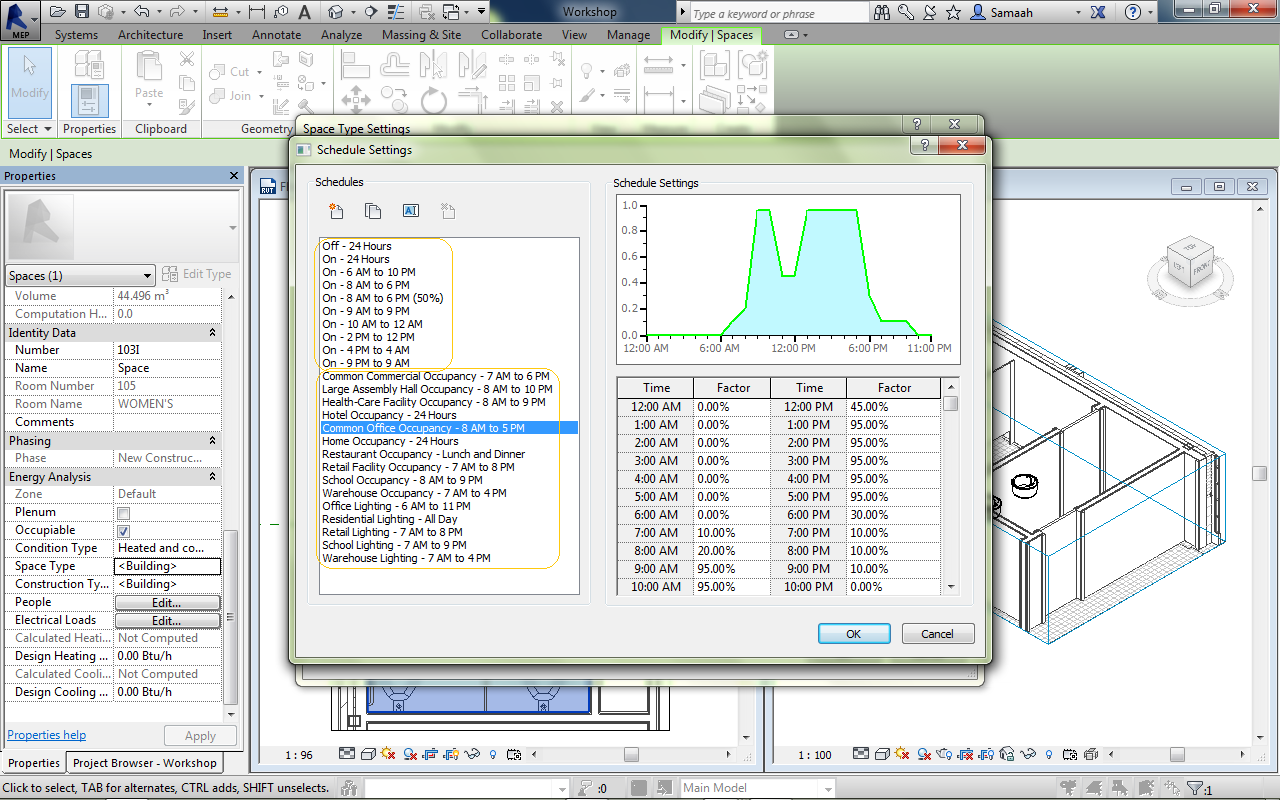Open the Collaborate ribbon tab
Image resolution: width=1280 pixels, height=800 pixels.
pos(513,35)
